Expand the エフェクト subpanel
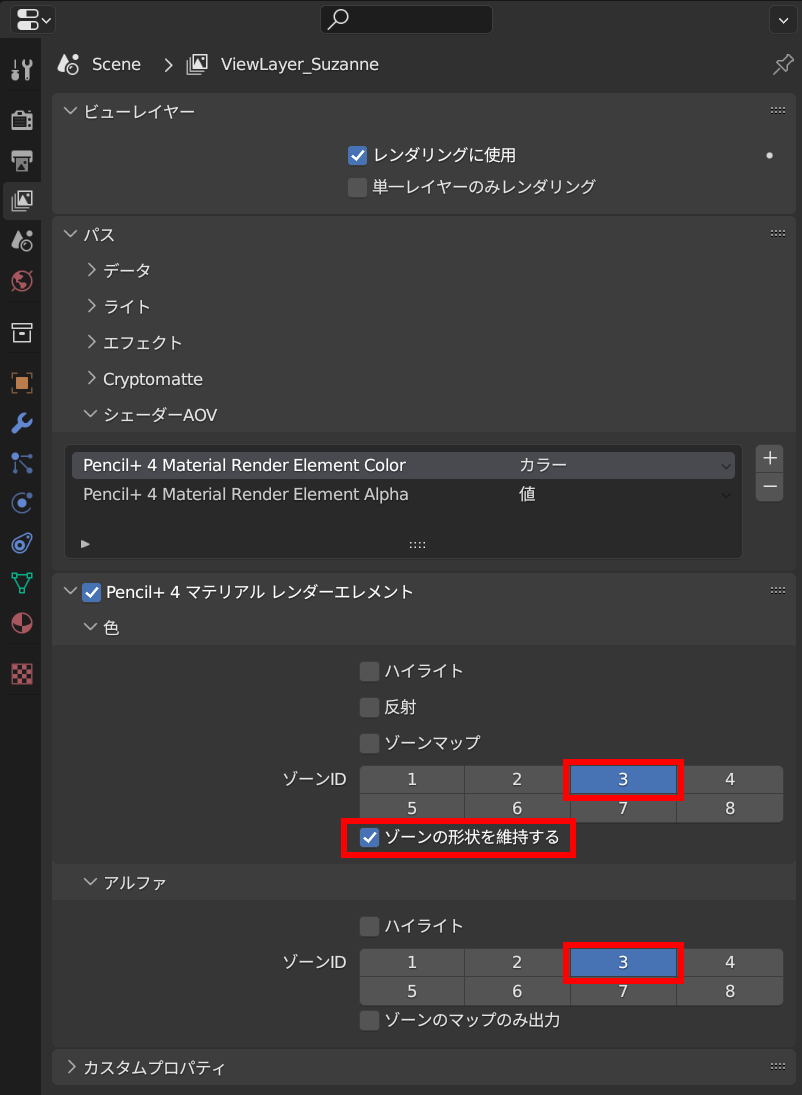Image resolution: width=802 pixels, height=1095 pixels. (x=91, y=342)
